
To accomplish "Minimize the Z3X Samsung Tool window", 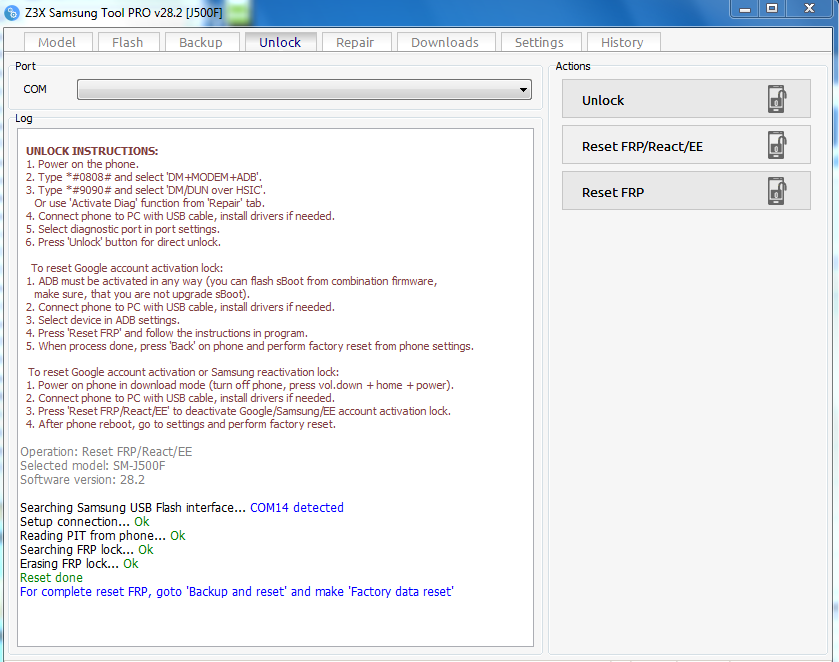I will click(x=744, y=9).
